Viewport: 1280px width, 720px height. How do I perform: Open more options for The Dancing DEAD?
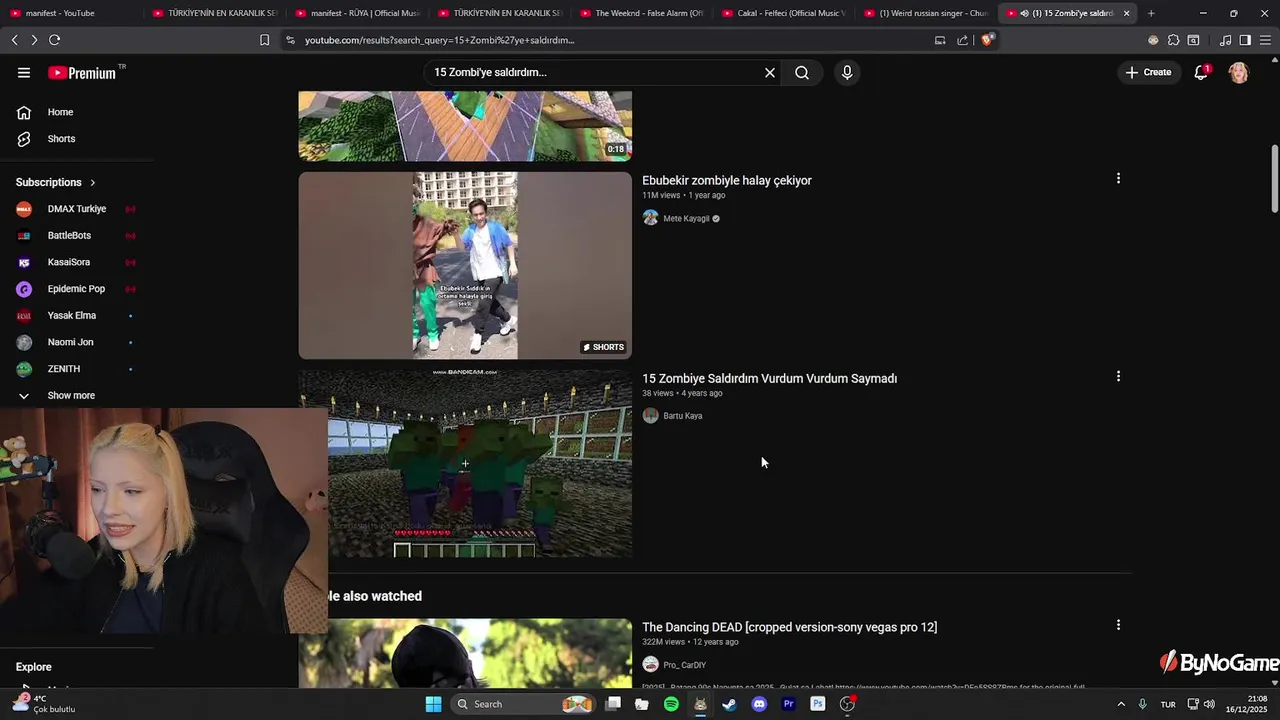pos(1118,625)
